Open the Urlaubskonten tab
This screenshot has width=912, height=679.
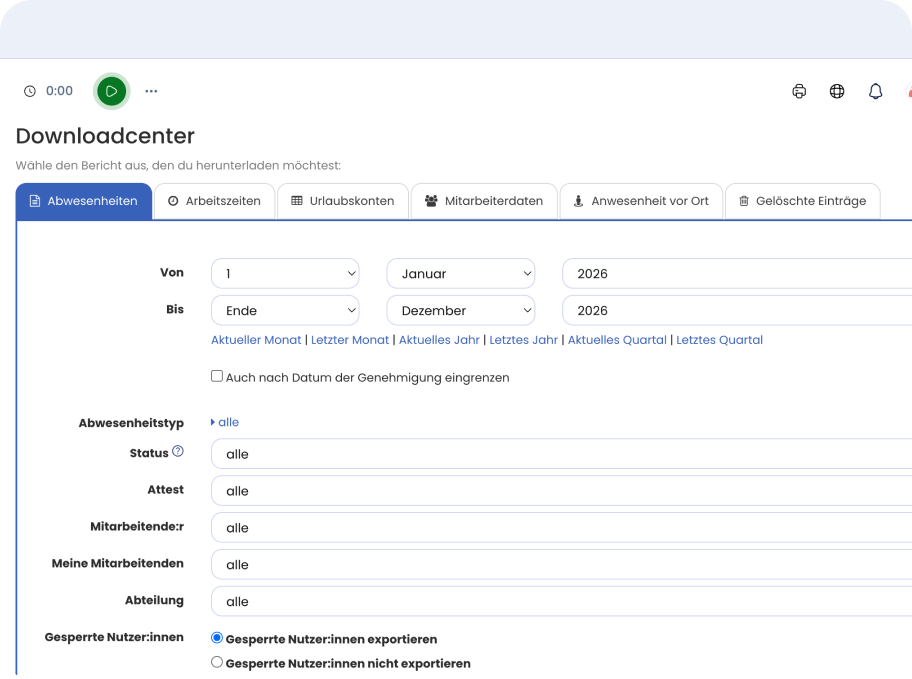point(343,201)
